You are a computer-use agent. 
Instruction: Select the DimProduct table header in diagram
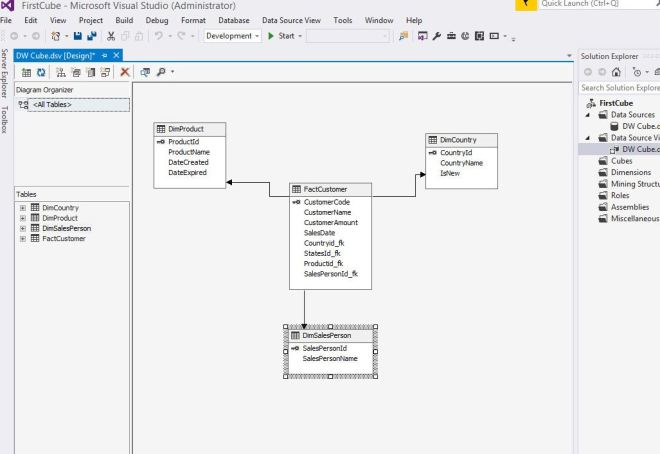(x=190, y=129)
